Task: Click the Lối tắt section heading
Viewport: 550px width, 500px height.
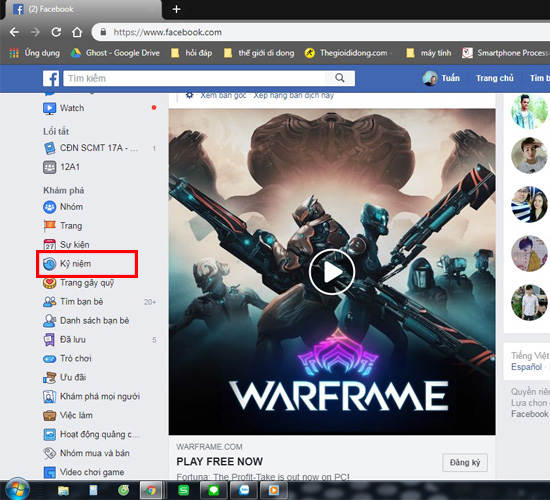Action: click(56, 132)
